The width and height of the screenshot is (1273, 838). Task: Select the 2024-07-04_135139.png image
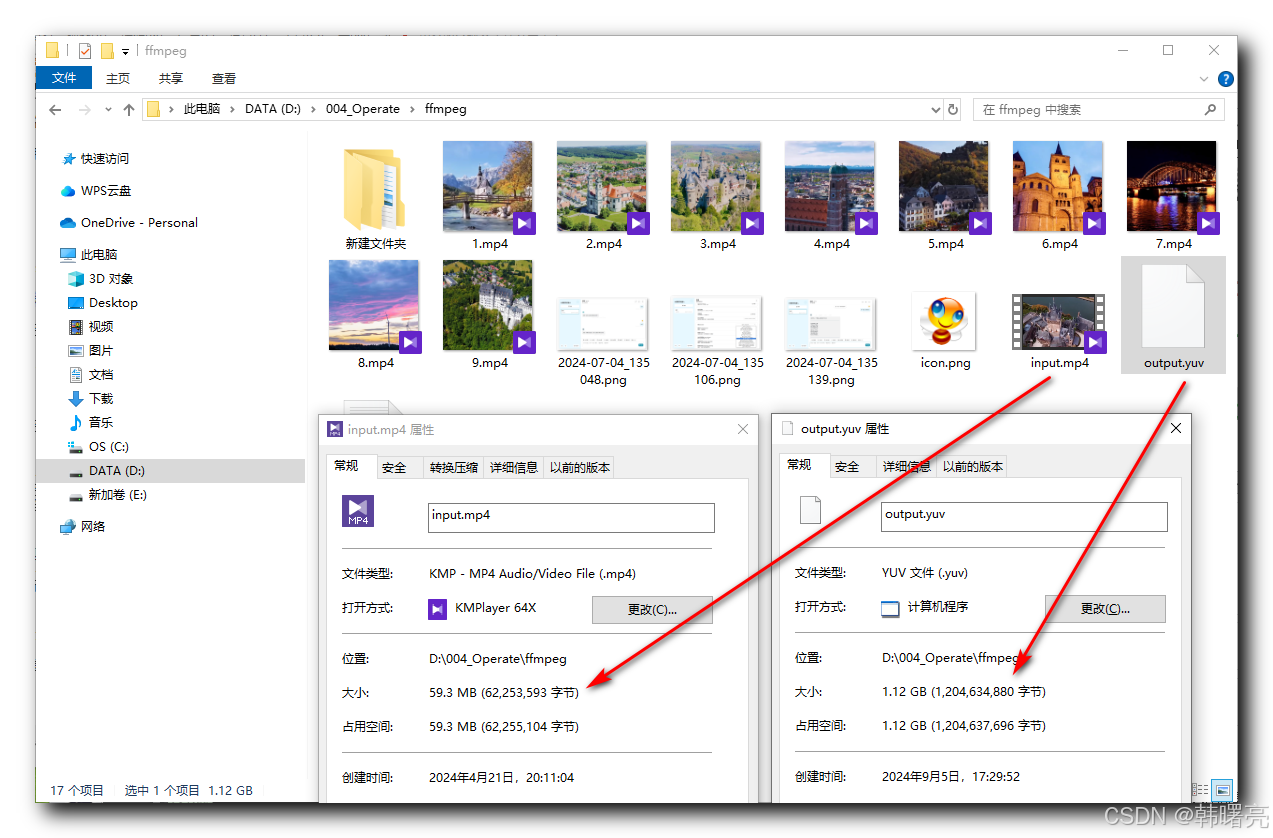831,323
